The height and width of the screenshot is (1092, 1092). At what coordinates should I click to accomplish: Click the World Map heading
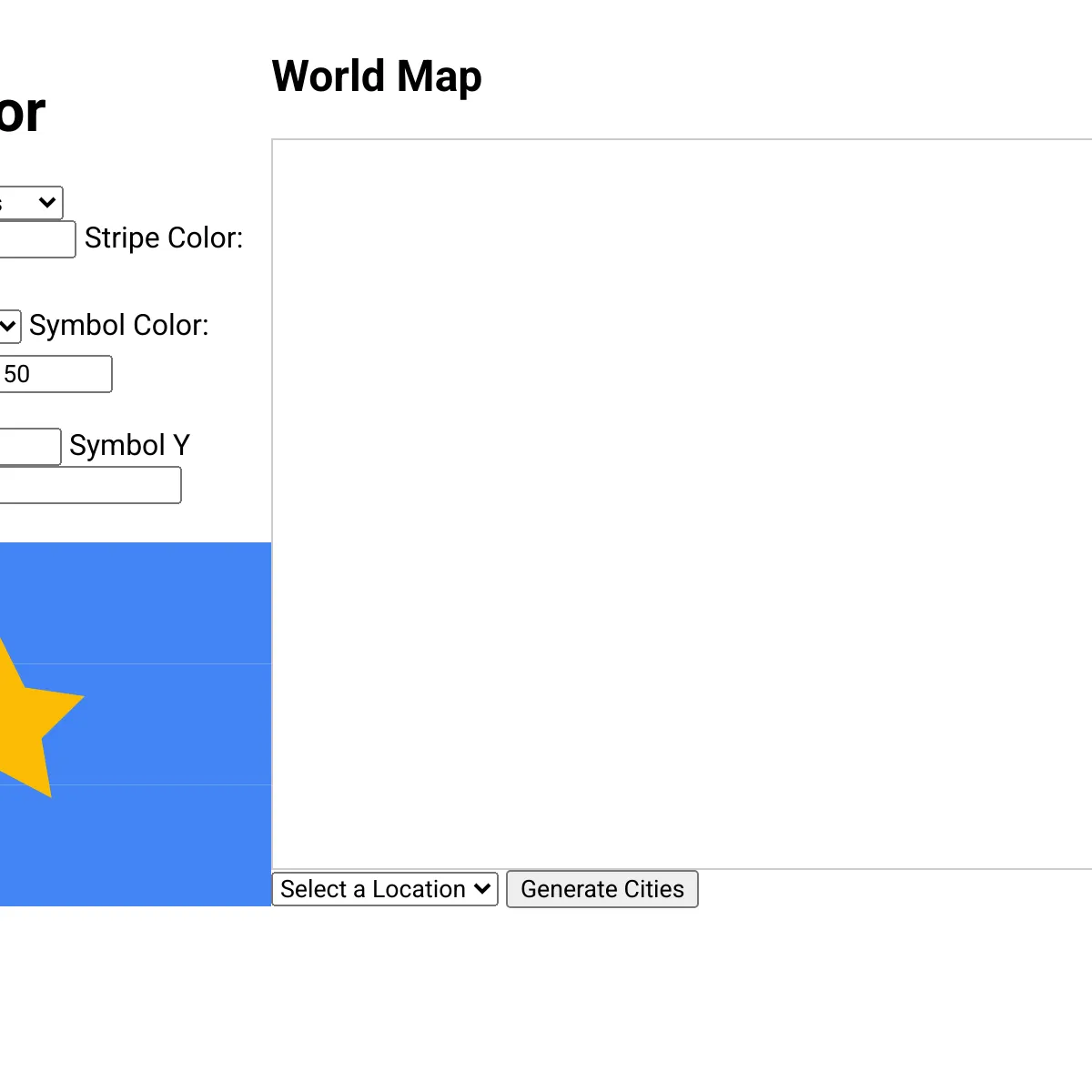point(377,76)
